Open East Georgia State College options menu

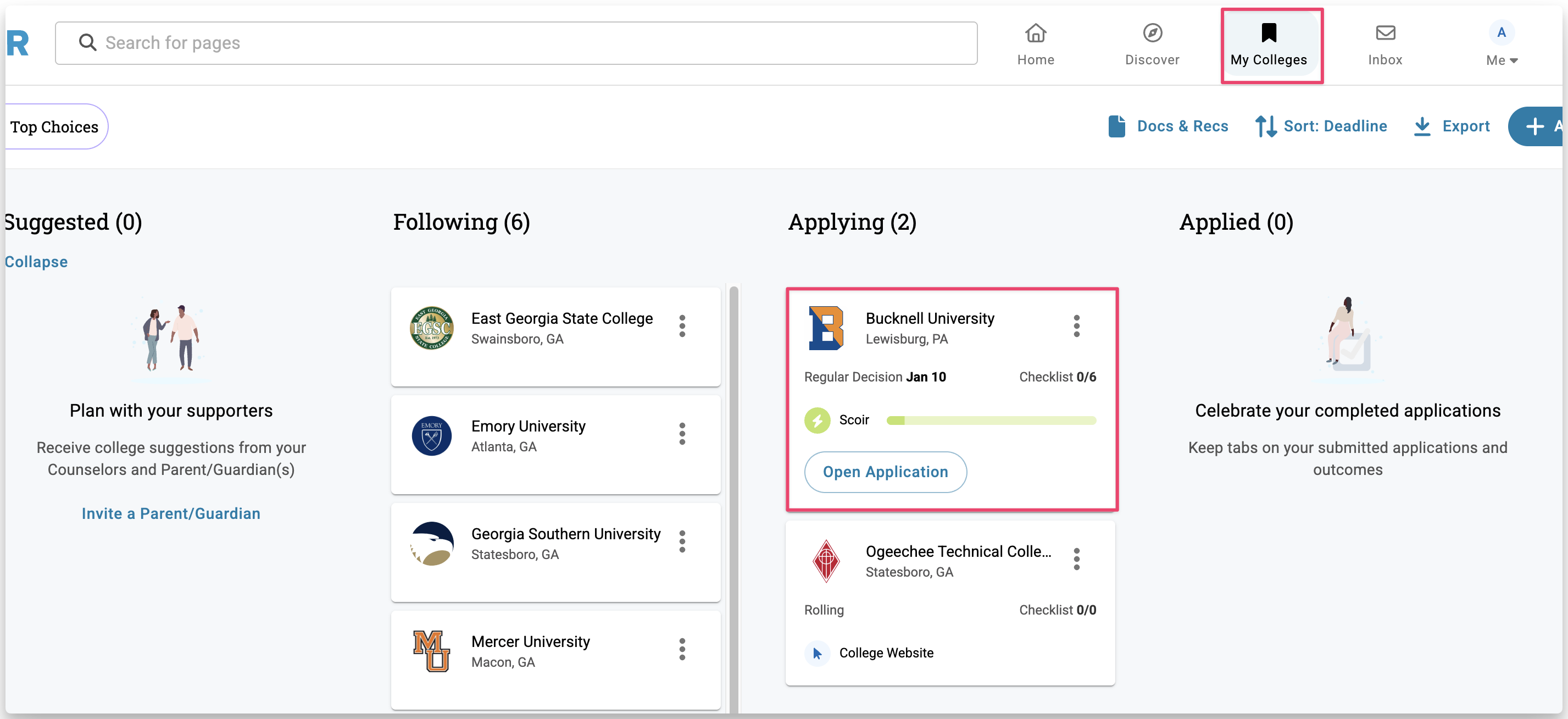tap(682, 326)
